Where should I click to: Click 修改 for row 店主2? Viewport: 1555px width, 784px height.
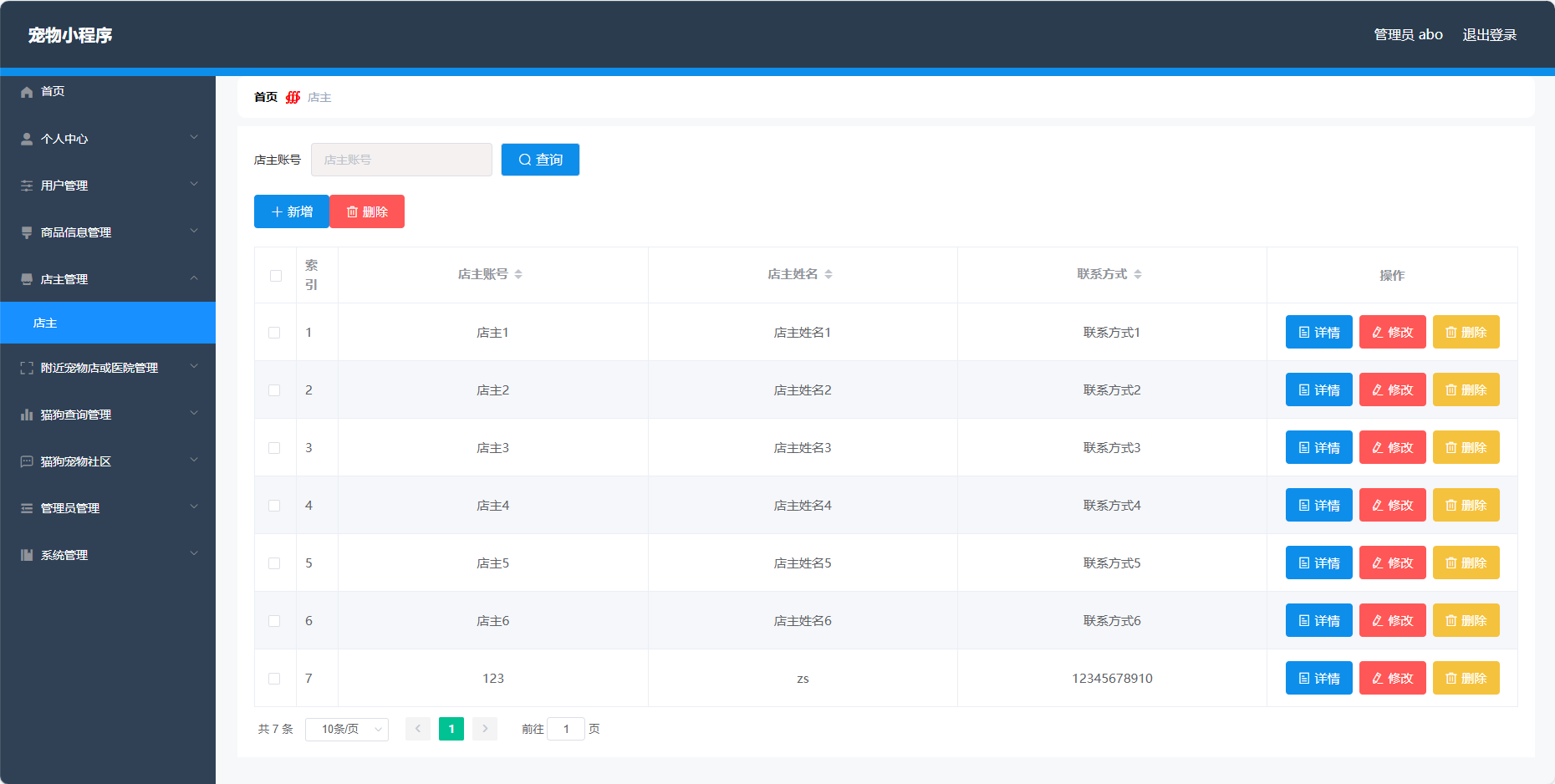coord(1393,389)
